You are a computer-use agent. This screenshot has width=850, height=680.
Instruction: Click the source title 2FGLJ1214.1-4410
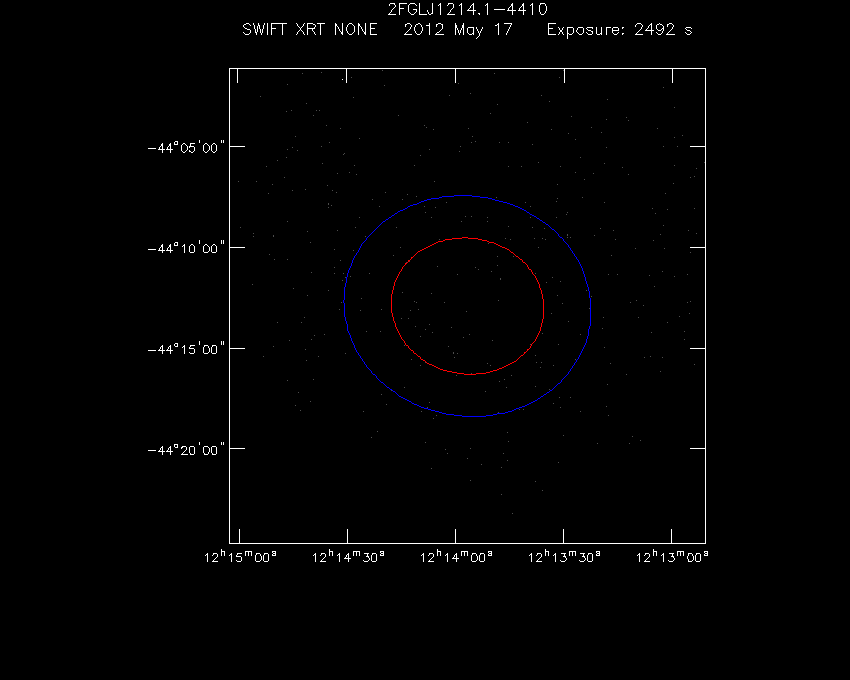(467, 9)
